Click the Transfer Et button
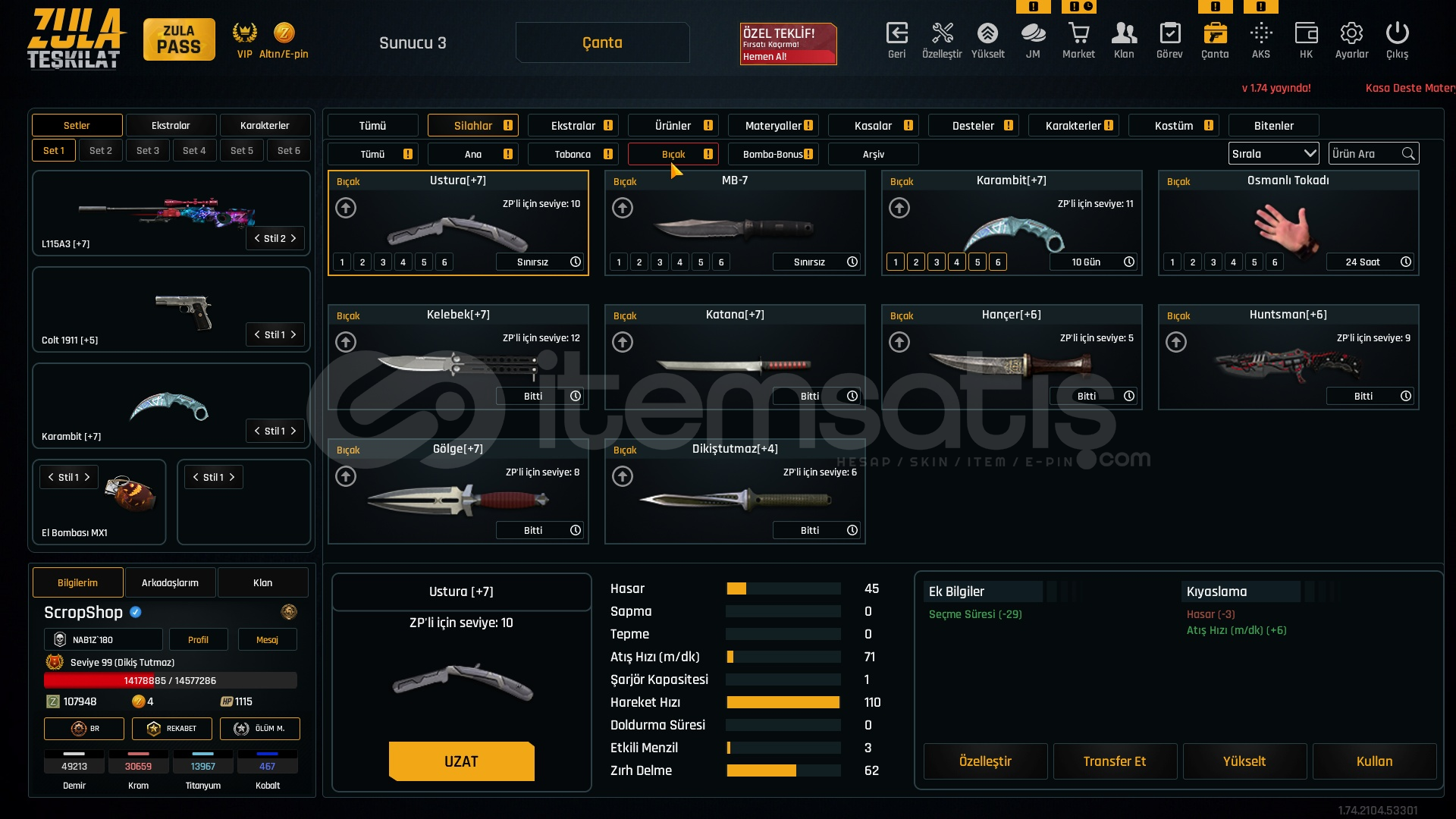The height and width of the screenshot is (819, 1456). 1114,761
